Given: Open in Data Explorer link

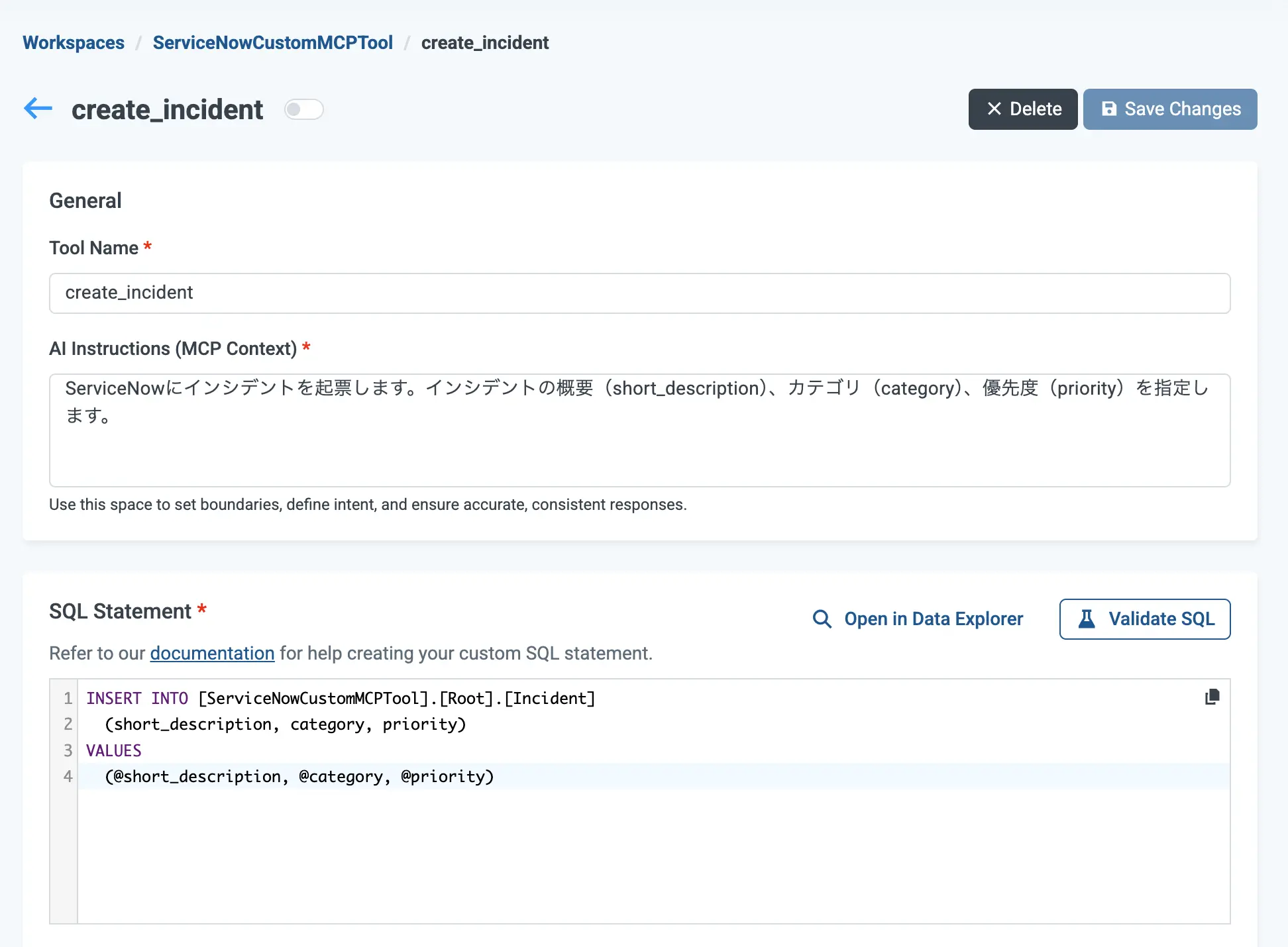Looking at the screenshot, I should click(x=933, y=619).
